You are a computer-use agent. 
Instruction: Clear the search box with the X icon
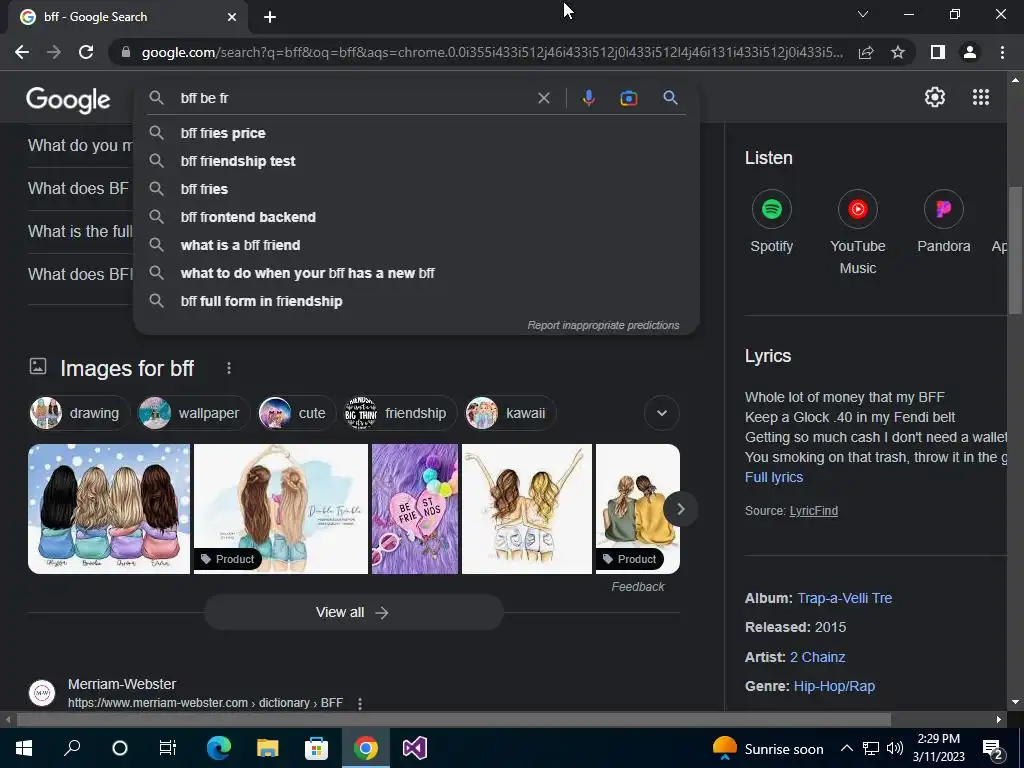[543, 98]
